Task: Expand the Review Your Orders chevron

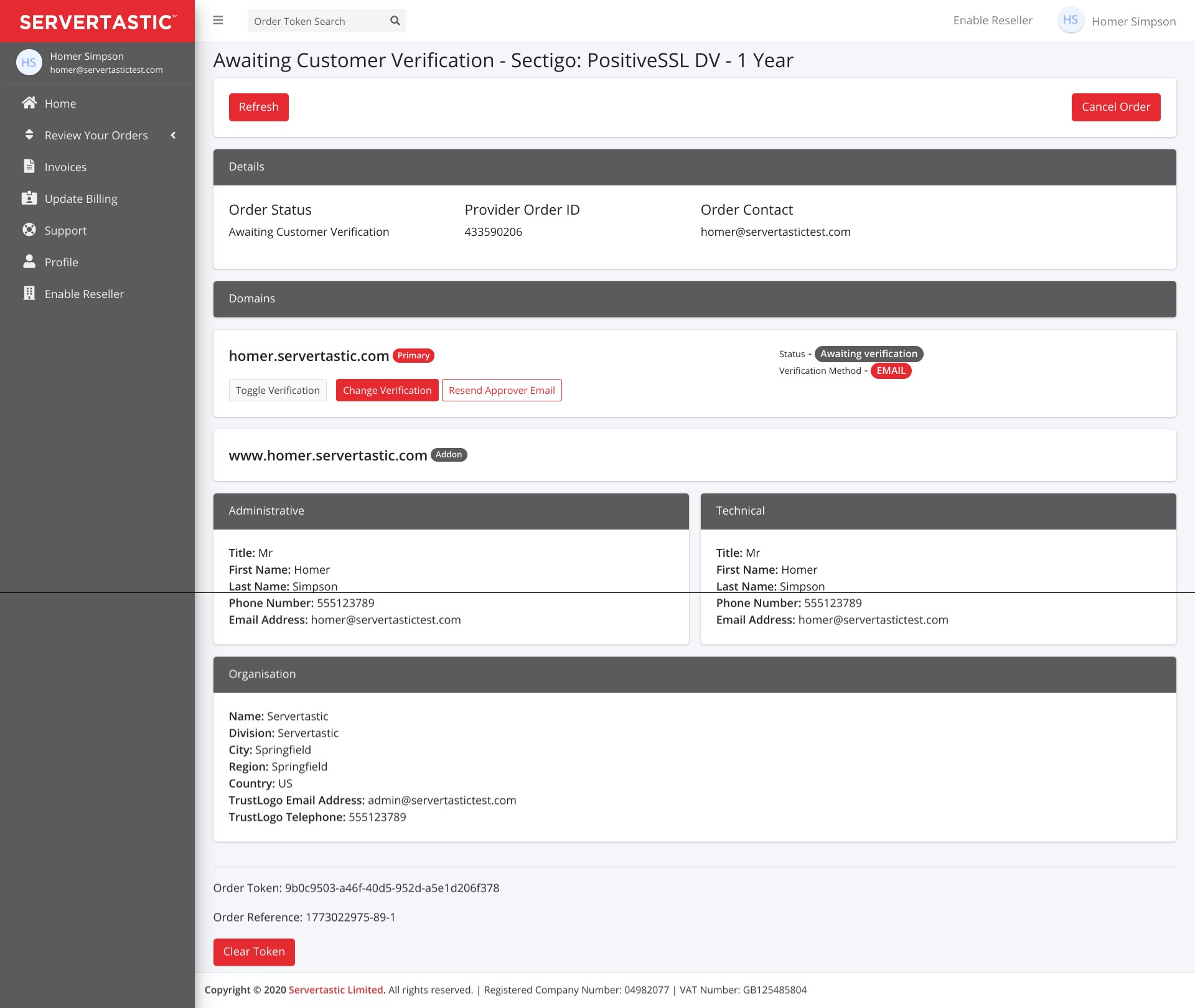Action: tap(173, 135)
